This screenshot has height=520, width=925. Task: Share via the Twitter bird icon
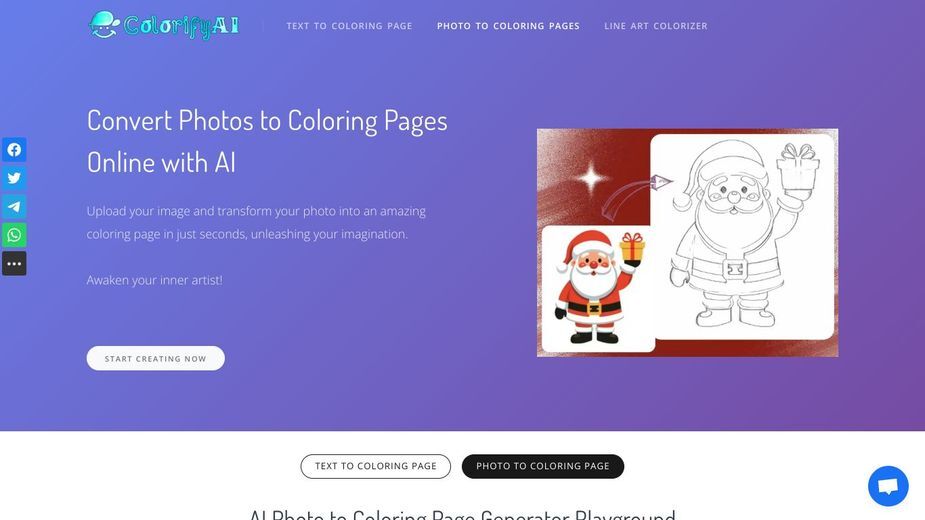click(x=14, y=178)
